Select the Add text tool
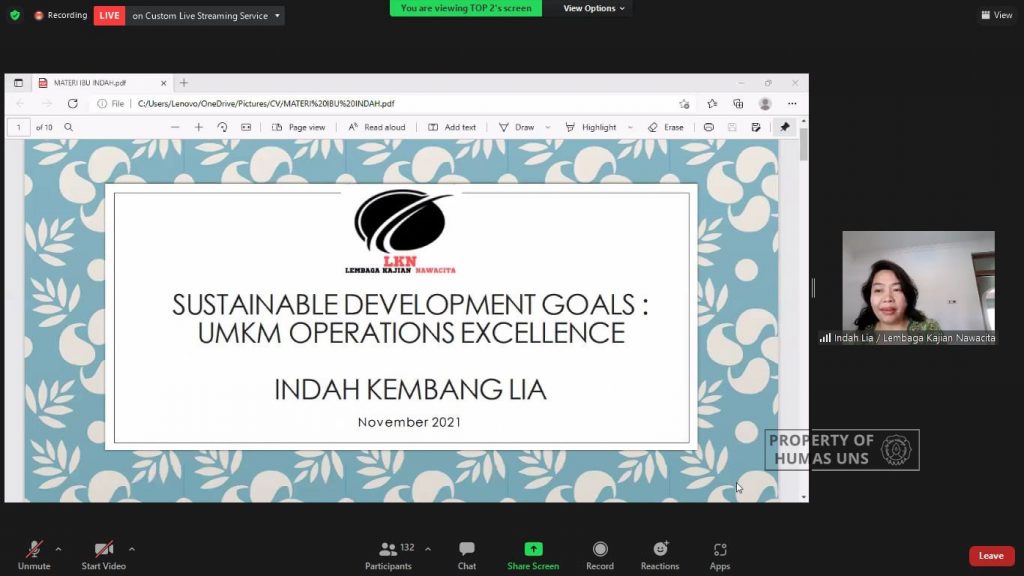The height and width of the screenshot is (576, 1024). (452, 127)
